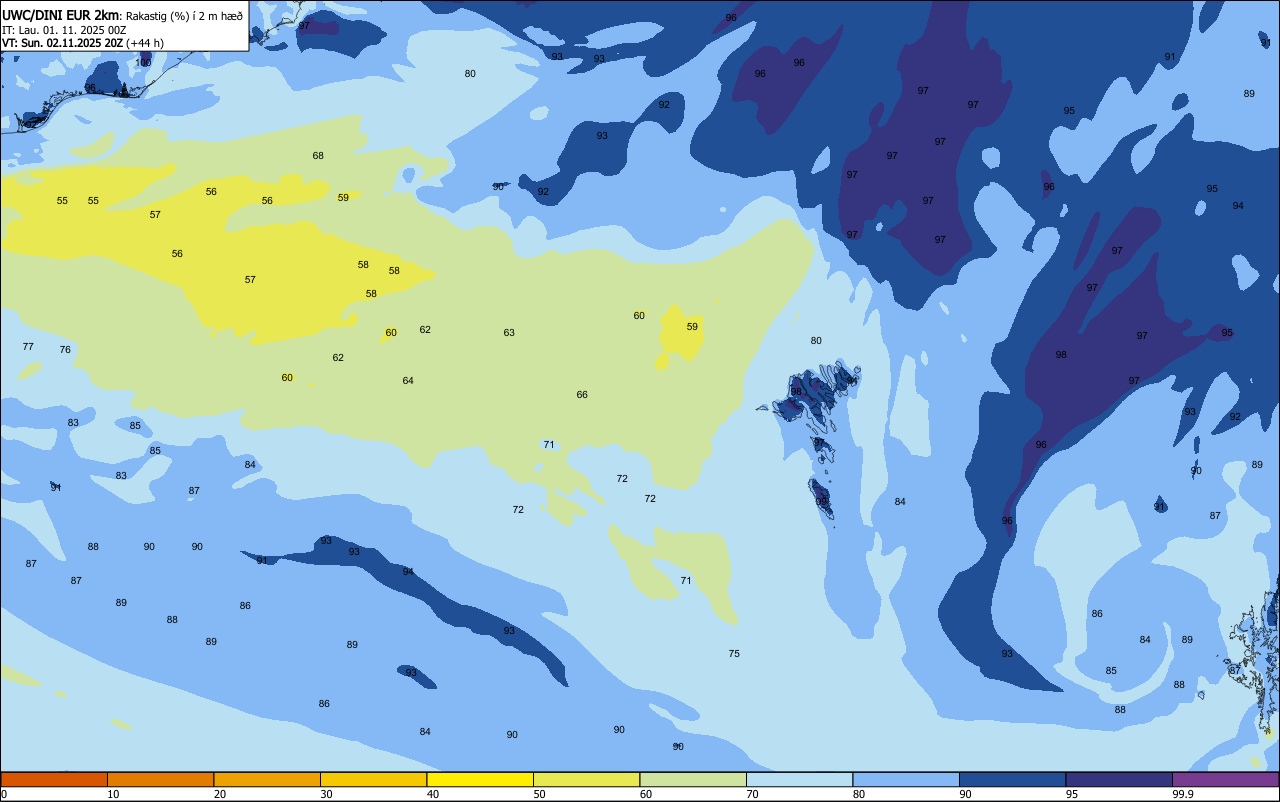Click the 'VT: Sun. 02.11.2025 20Z' line
Image resolution: width=1280 pixels, height=802 pixels.
tap(63, 43)
